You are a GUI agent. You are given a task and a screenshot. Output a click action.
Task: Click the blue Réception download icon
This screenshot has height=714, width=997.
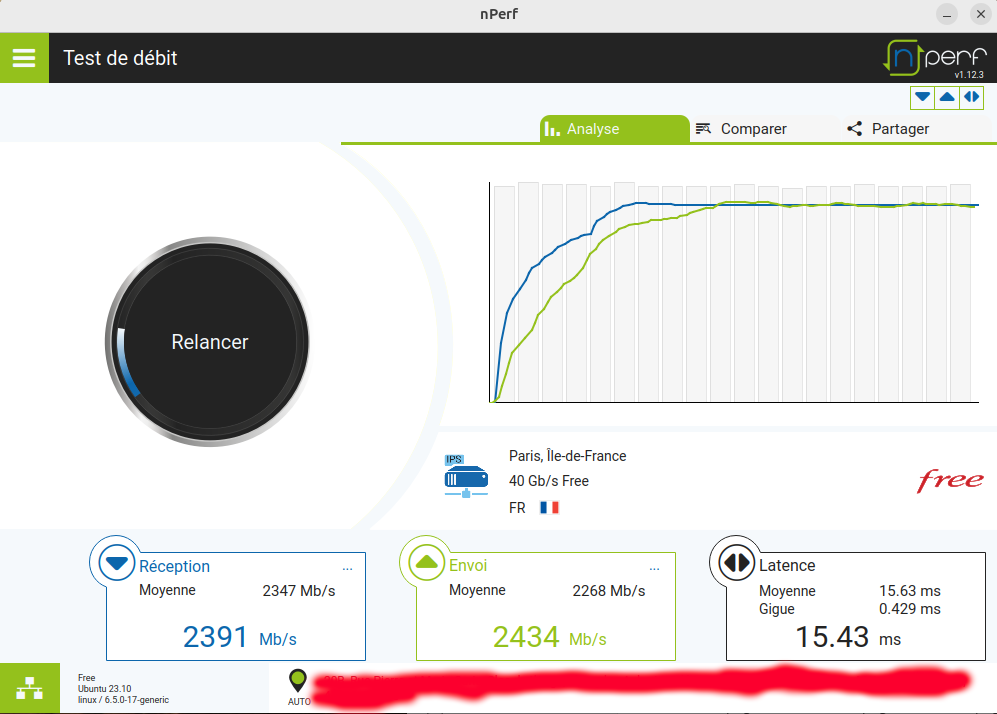point(117,564)
